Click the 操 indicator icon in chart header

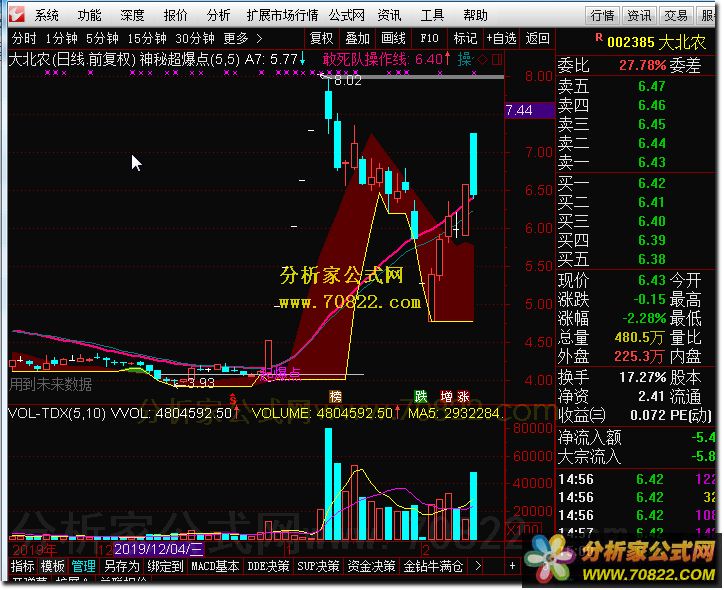tap(464, 60)
